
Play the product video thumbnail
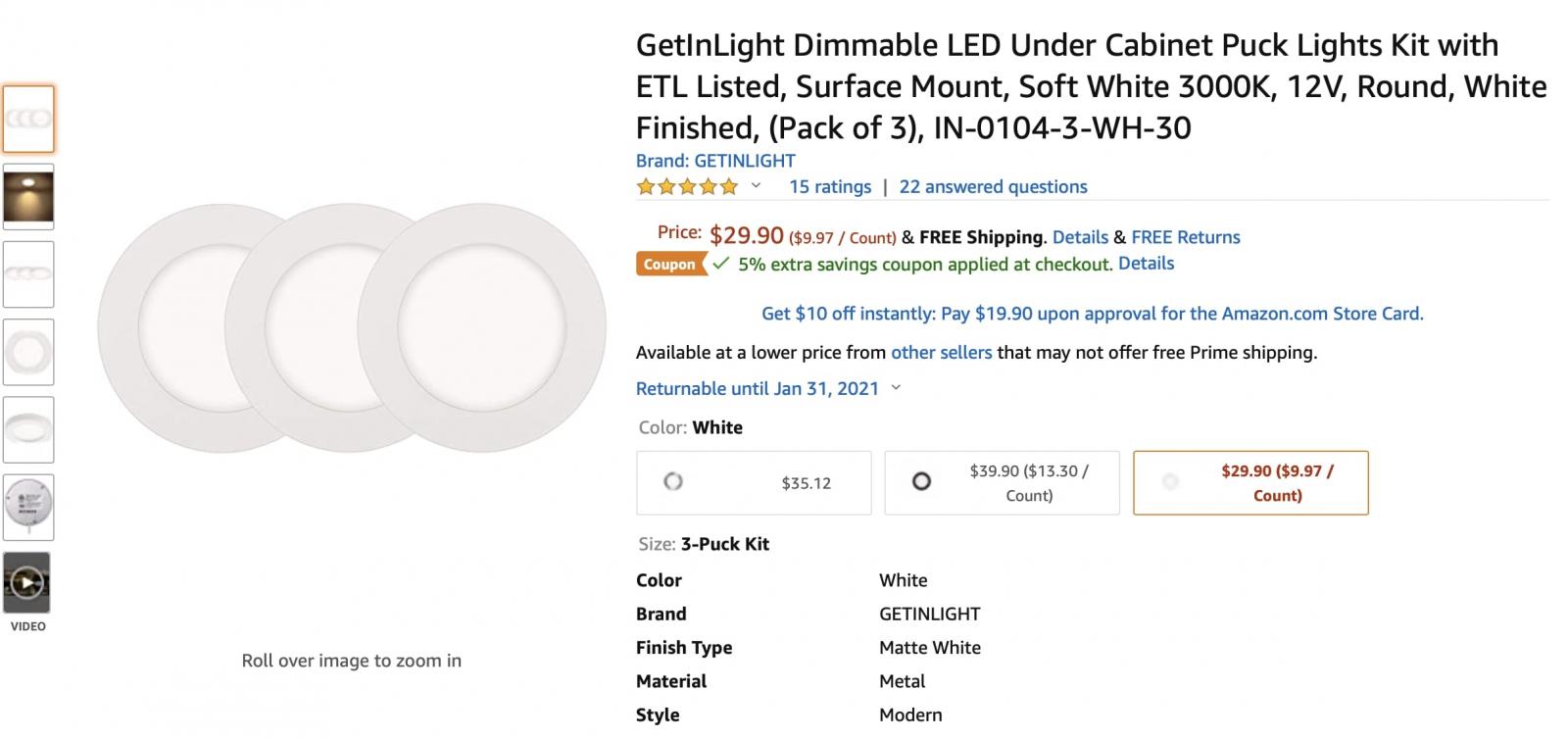click(x=27, y=583)
